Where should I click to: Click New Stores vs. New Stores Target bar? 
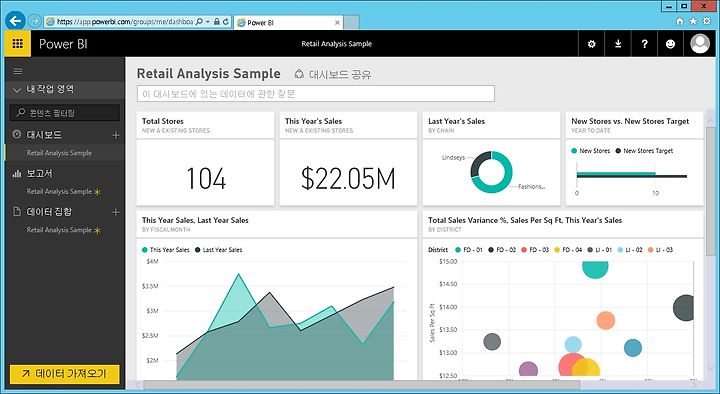(631, 175)
